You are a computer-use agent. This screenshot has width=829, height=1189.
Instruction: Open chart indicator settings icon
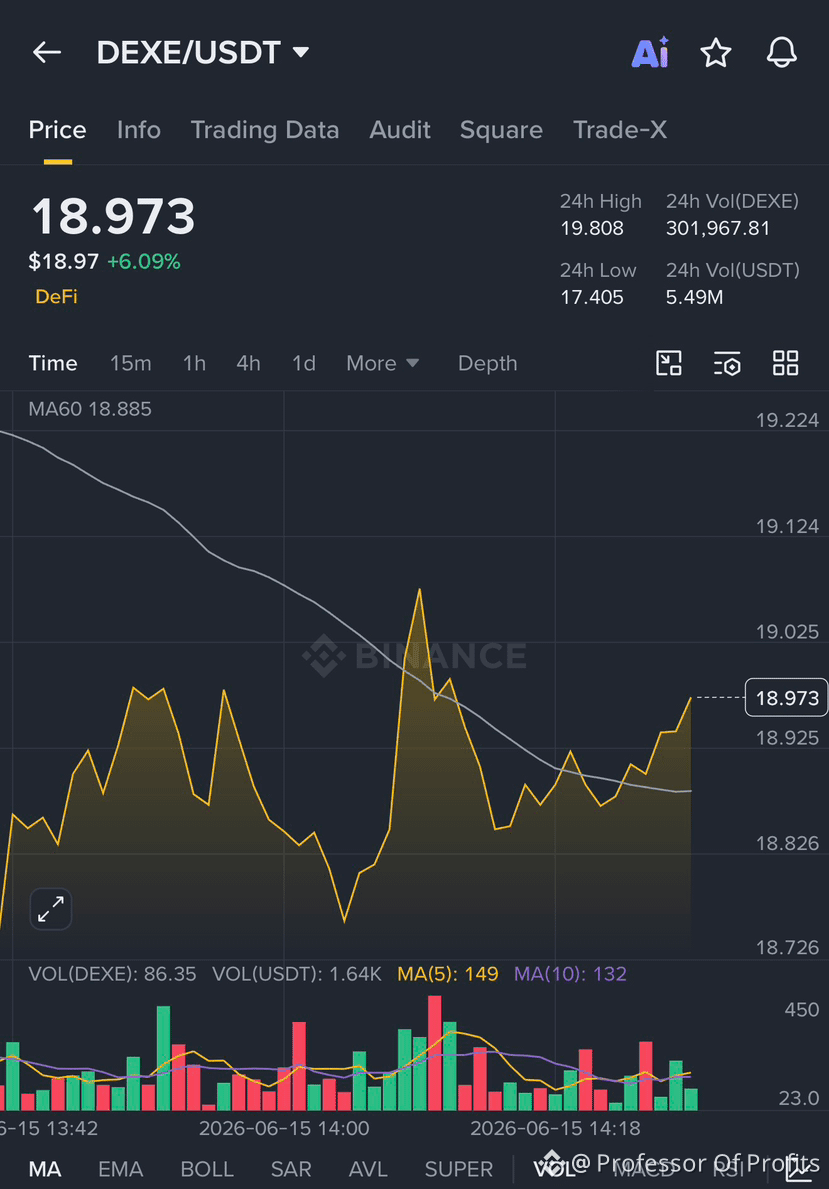(727, 363)
